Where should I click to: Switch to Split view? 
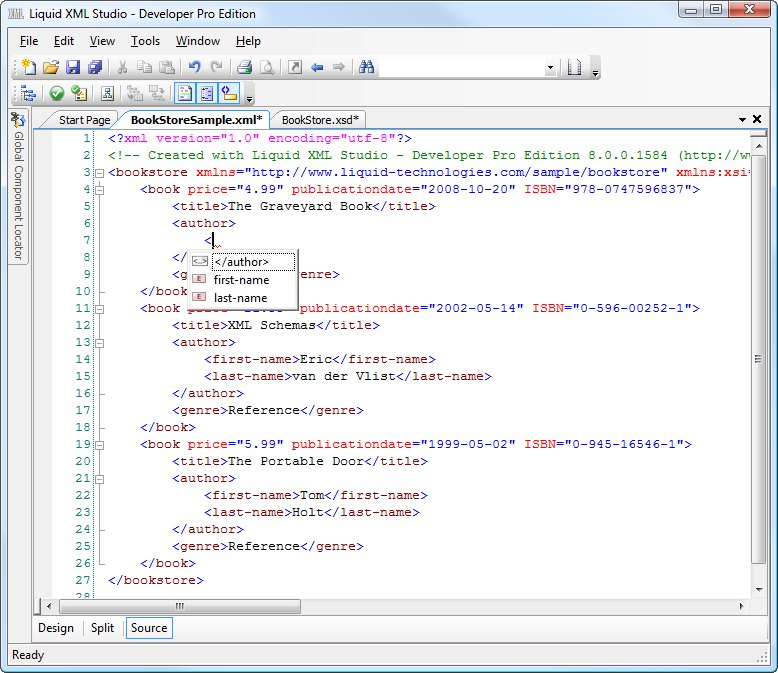pos(102,628)
